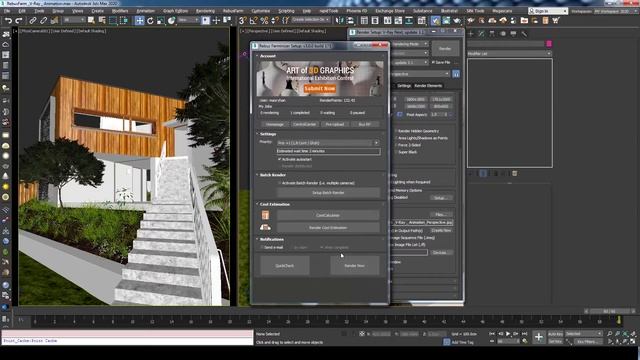The image size is (640, 360).
Task: Click the ControlCenter button
Action: click(304, 124)
